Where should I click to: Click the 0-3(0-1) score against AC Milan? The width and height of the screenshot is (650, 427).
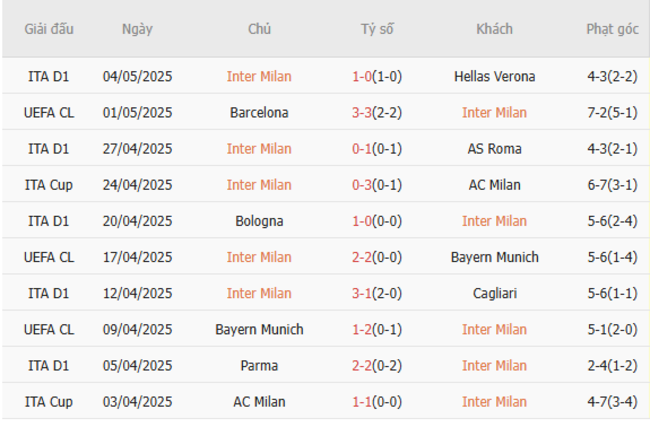tap(377, 185)
